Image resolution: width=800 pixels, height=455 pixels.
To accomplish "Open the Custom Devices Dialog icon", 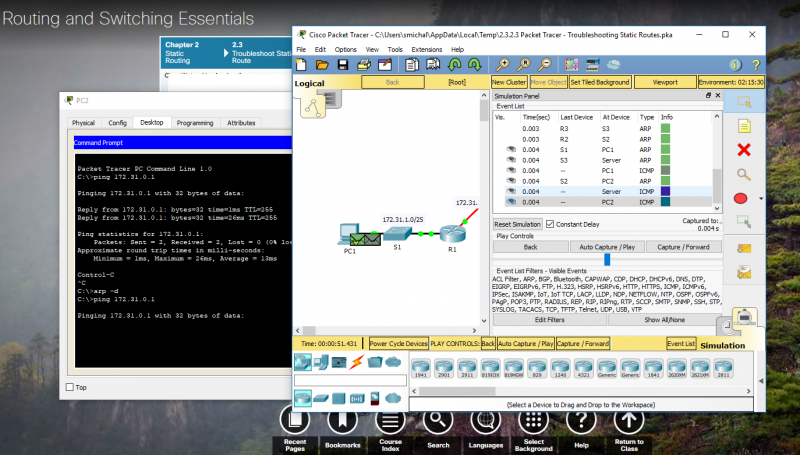I will [592, 64].
